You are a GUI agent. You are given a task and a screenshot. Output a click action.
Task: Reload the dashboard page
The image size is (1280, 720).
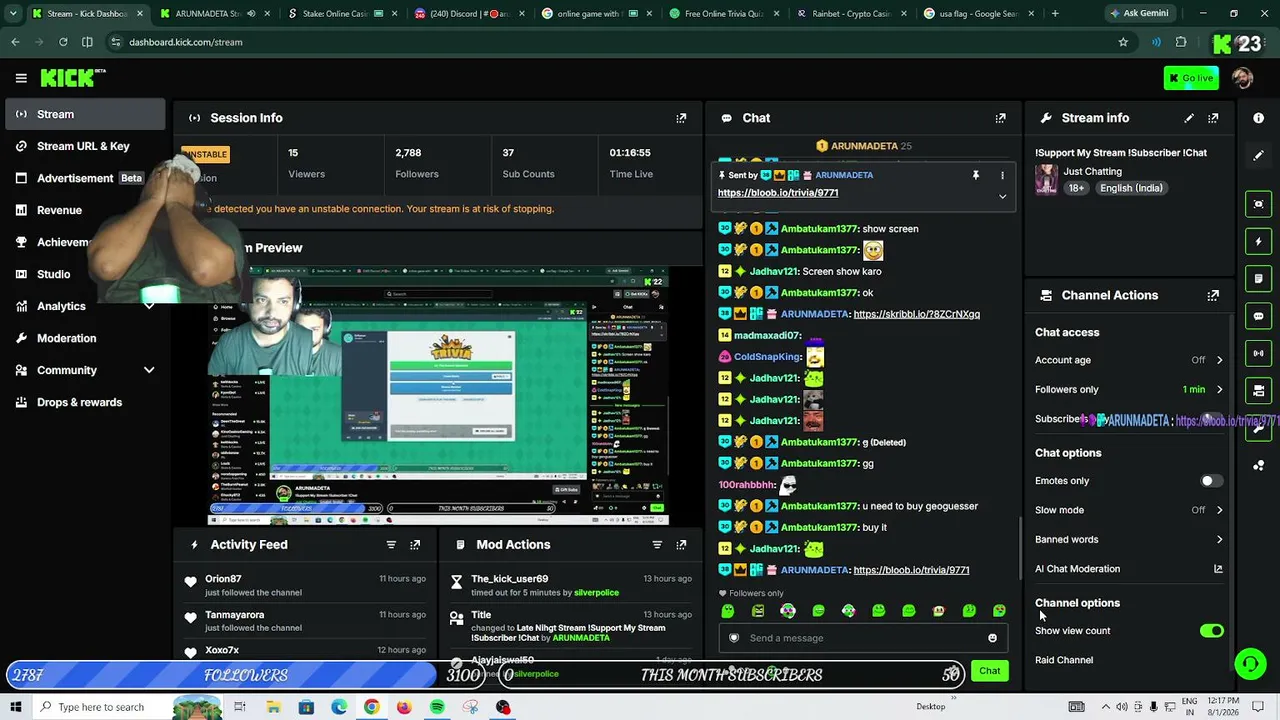tap(63, 42)
